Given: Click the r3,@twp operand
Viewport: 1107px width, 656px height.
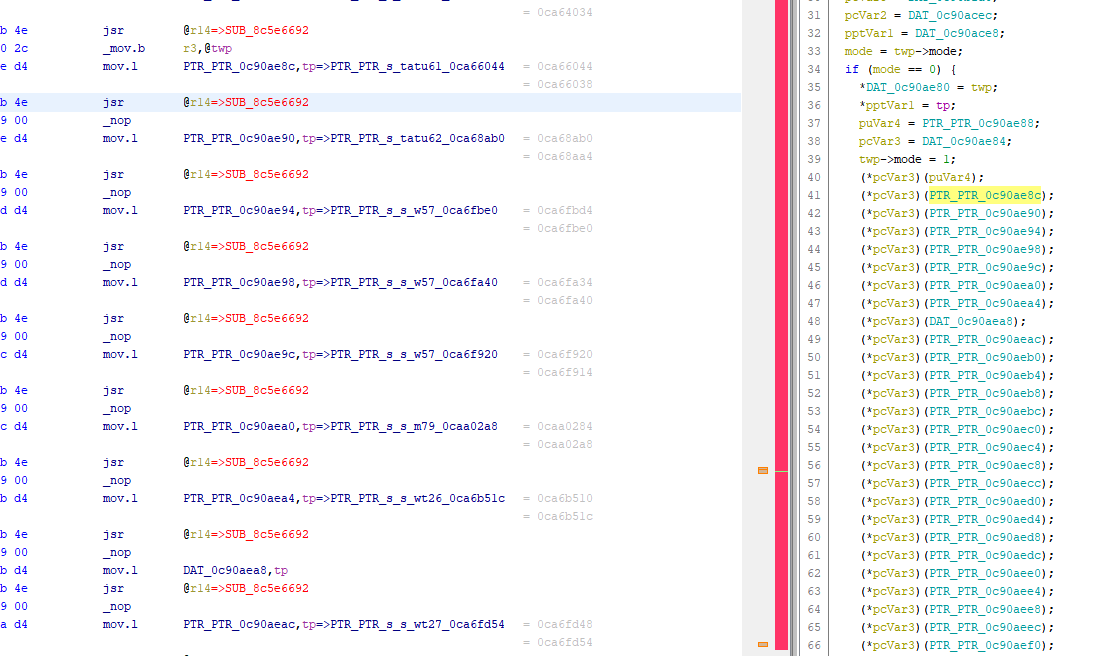Looking at the screenshot, I should click(208, 48).
